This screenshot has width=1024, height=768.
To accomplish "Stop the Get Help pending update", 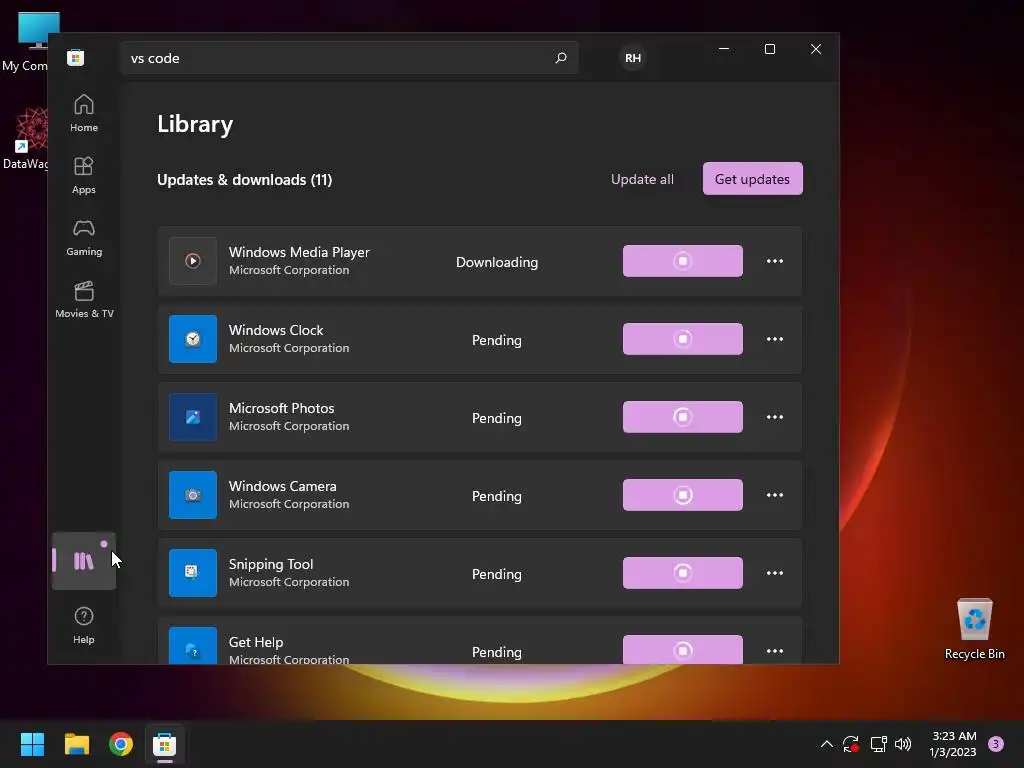I will click(682, 650).
